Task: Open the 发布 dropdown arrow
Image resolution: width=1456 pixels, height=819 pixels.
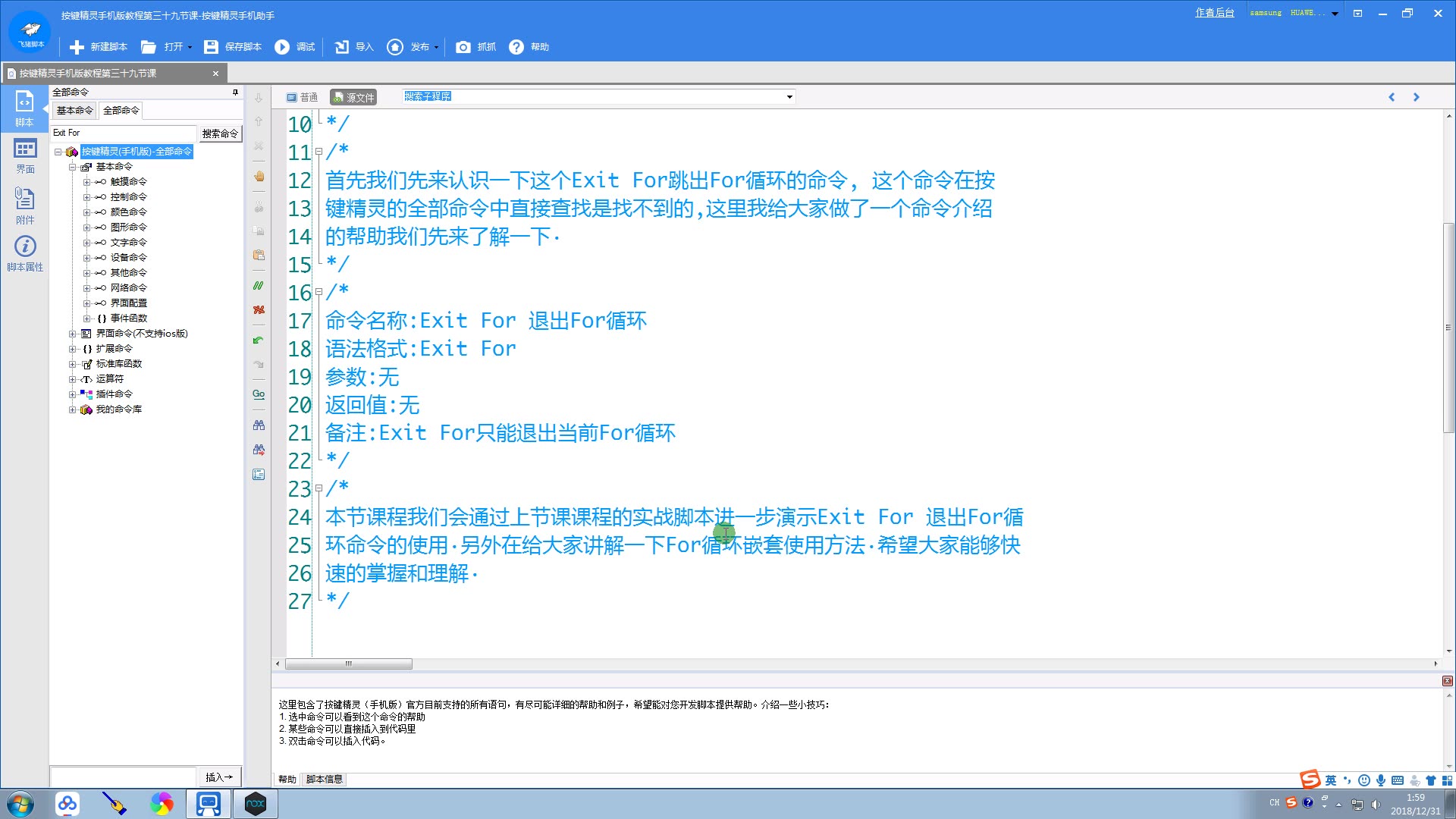Action: pyautogui.click(x=436, y=47)
